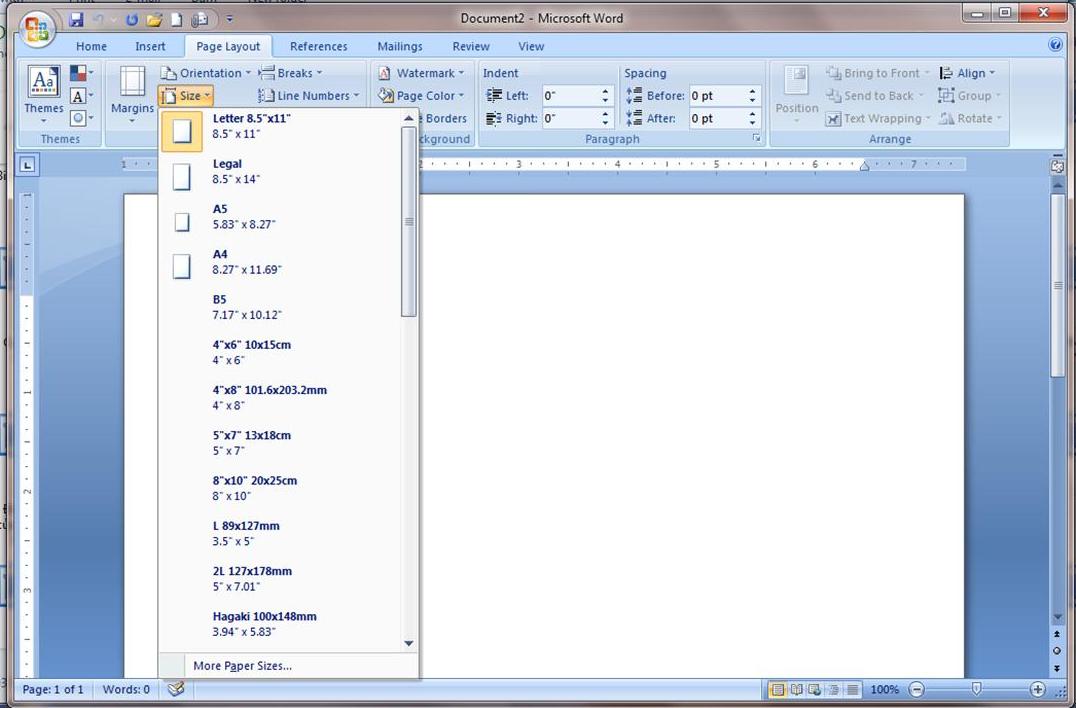Open the Orientation dropdown
The width and height of the screenshot is (1076, 708).
(205, 73)
